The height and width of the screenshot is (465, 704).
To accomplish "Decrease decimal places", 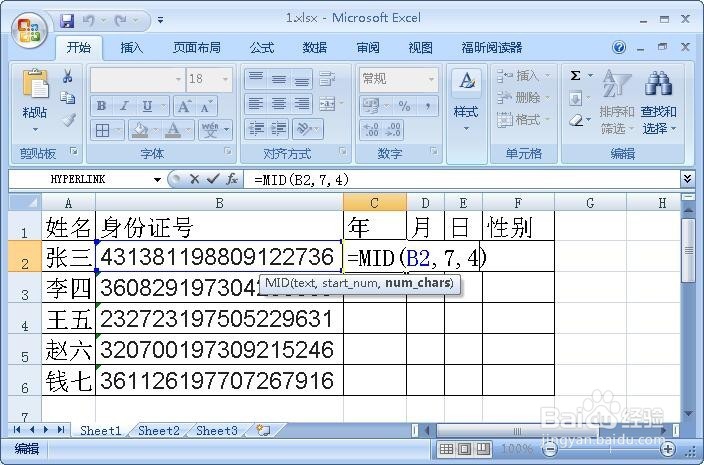I will point(393,130).
